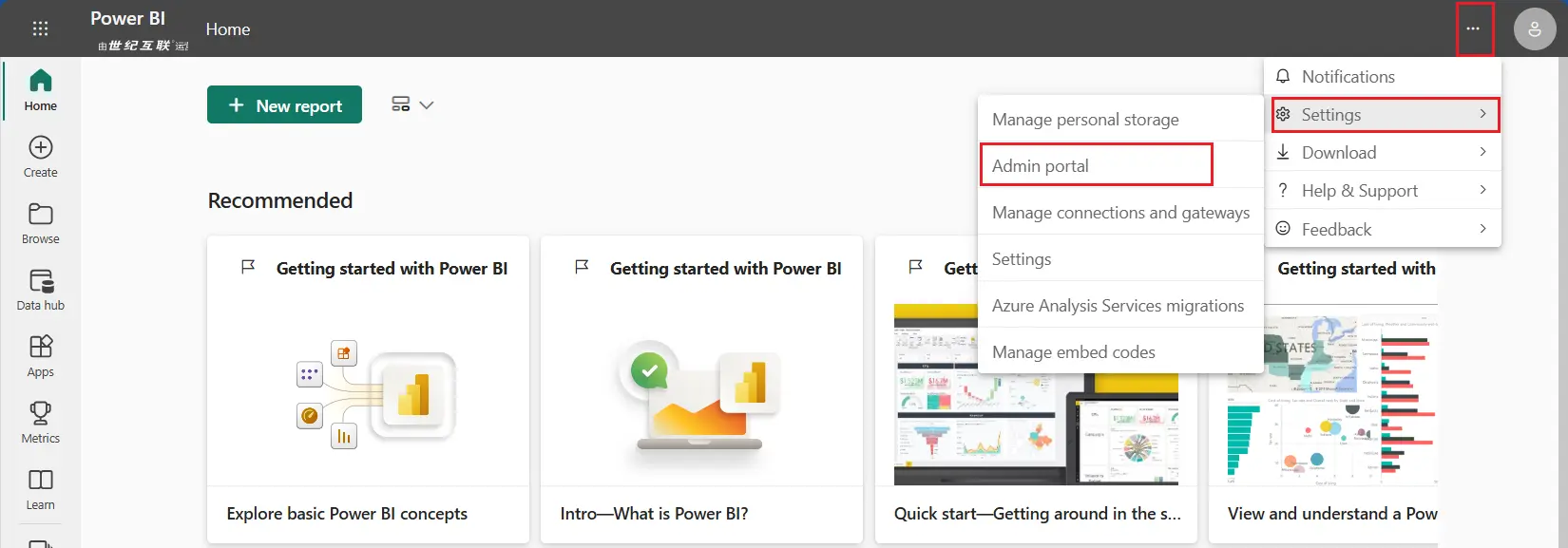The image size is (1568, 548).
Task: Select Admin portal from the settings menu
Action: point(1096,166)
